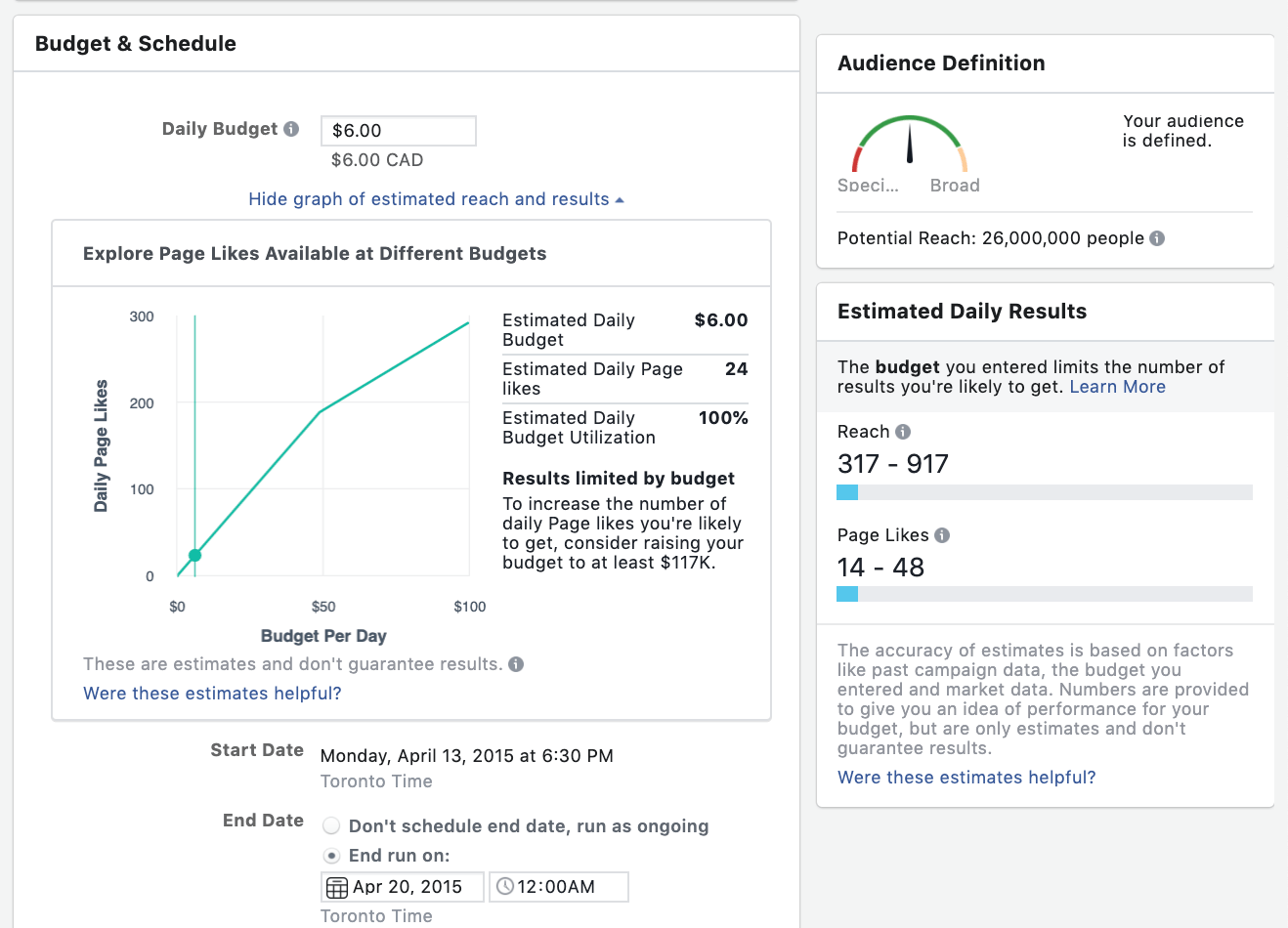1288x928 pixels.
Task: Click the green budget marker on the graph
Action: click(194, 555)
